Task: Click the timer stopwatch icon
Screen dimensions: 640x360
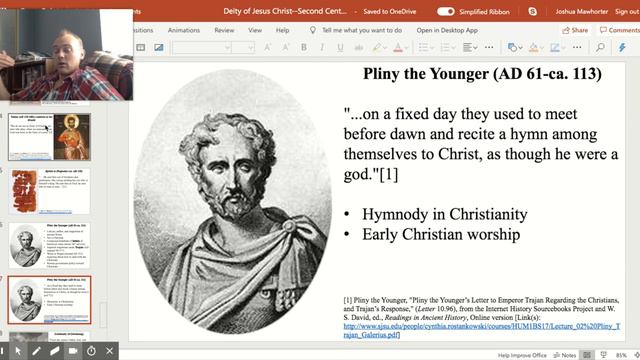Action: (x=91, y=351)
